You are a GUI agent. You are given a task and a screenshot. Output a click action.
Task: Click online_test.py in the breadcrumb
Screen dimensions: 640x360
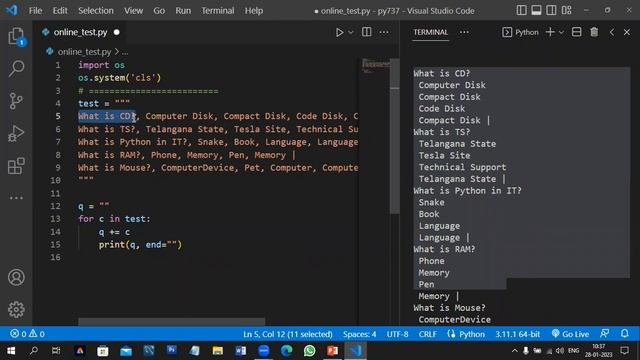(84, 52)
